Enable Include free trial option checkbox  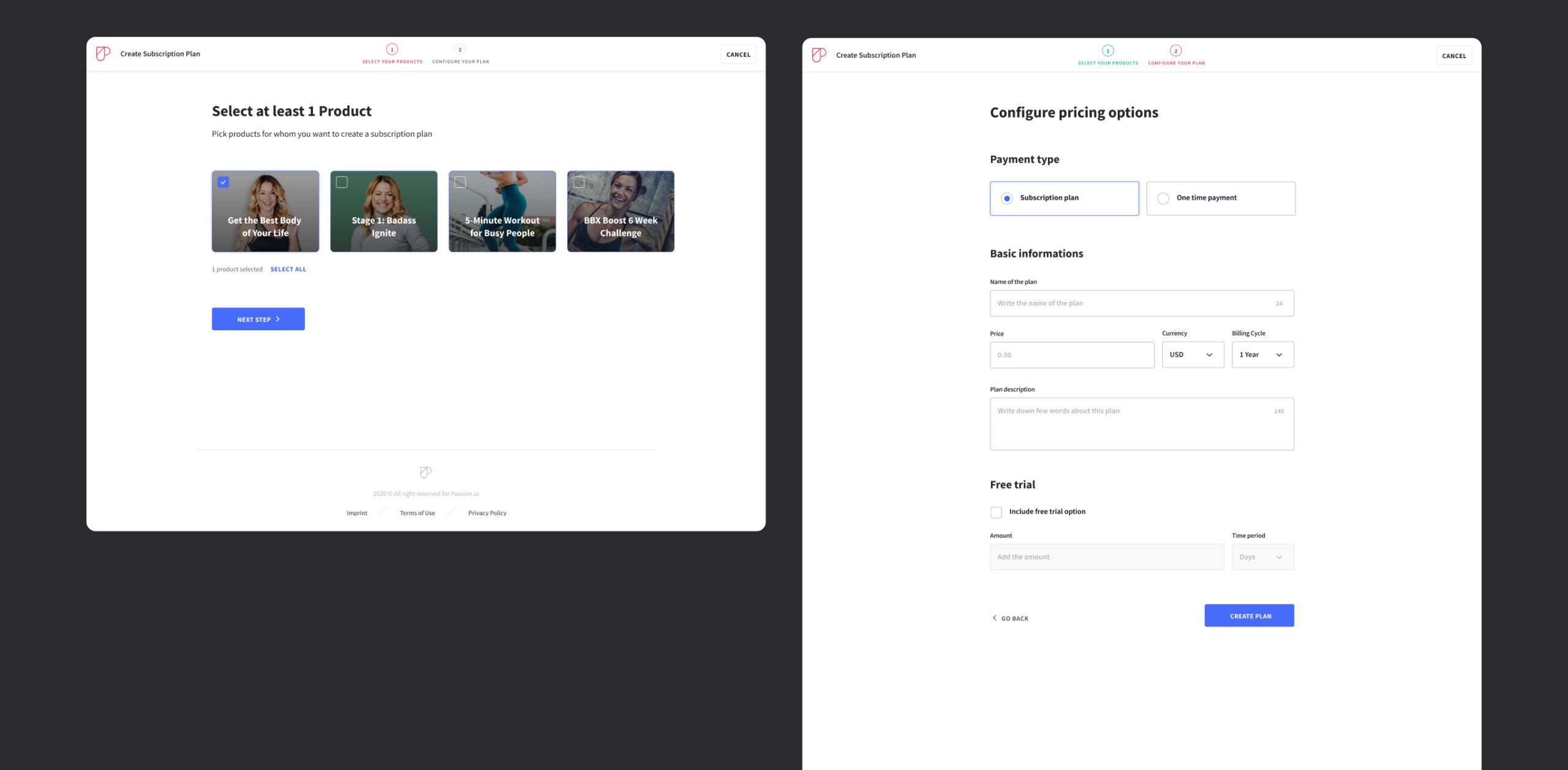996,512
